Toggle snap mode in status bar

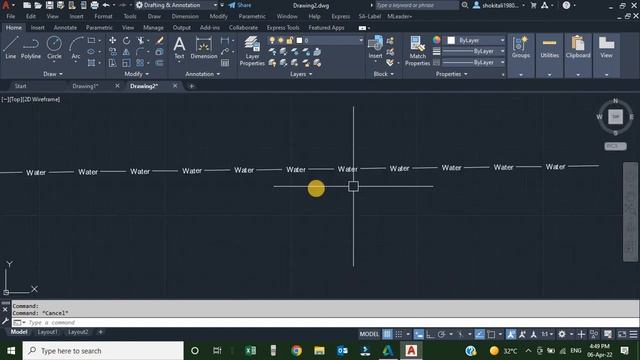coord(399,334)
